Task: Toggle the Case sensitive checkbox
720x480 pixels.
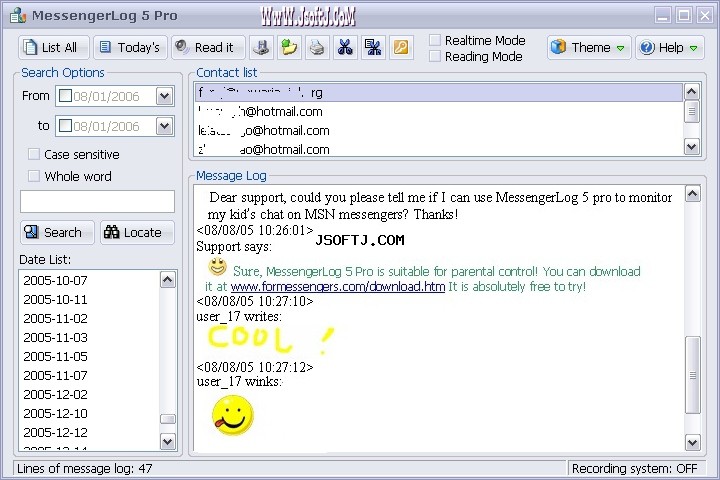Action: [34, 154]
